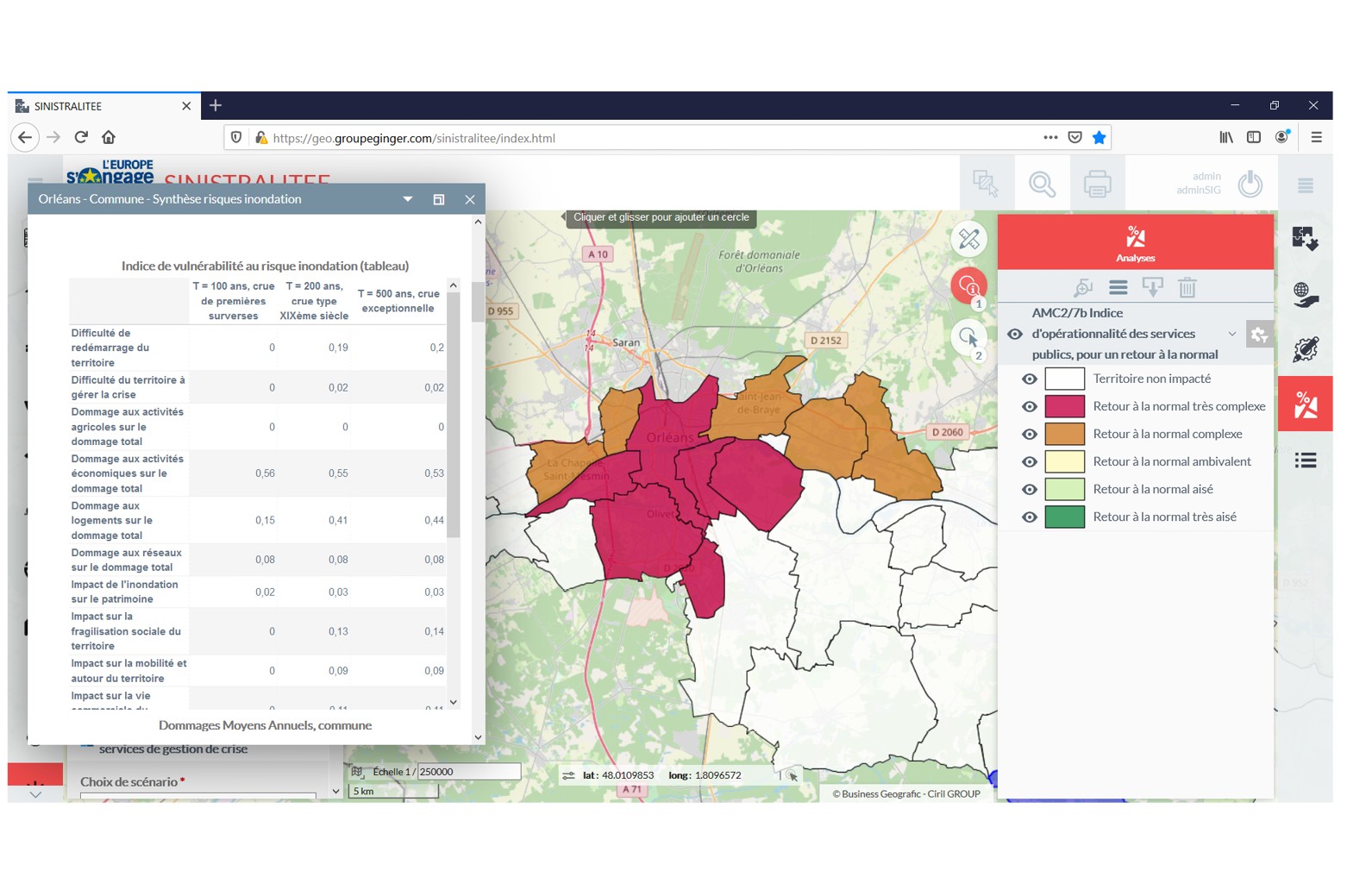This screenshot has height=896, width=1347.
Task: Expand the chevron beside Choix de scénario
Action: click(335, 791)
